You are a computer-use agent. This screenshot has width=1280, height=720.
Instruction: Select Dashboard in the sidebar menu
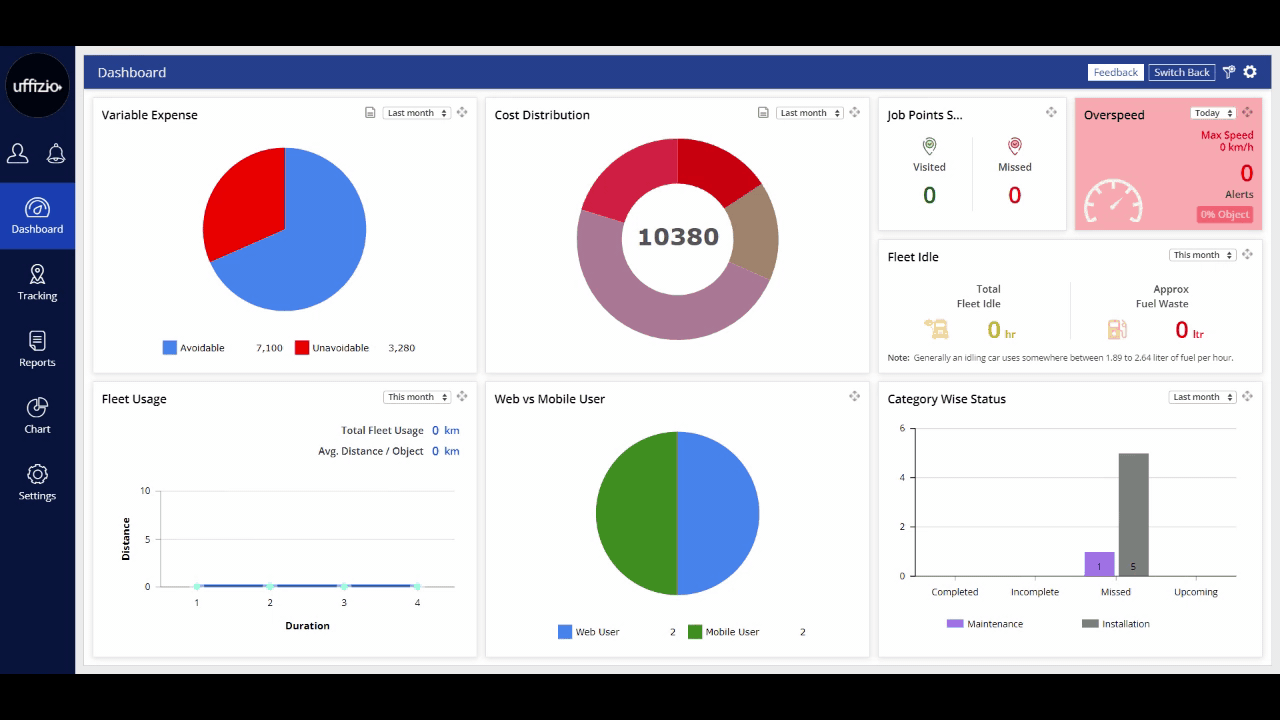(x=37, y=216)
